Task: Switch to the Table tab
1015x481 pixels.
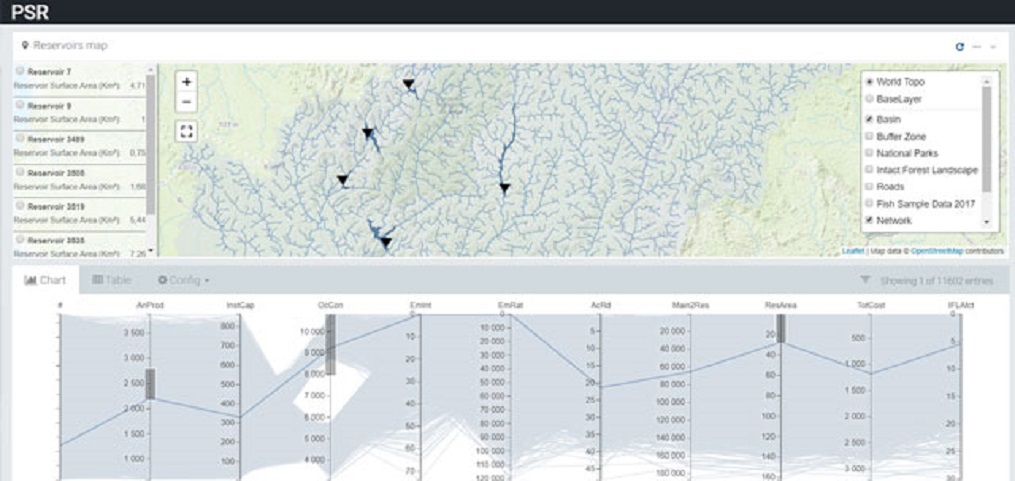Action: click(x=112, y=281)
